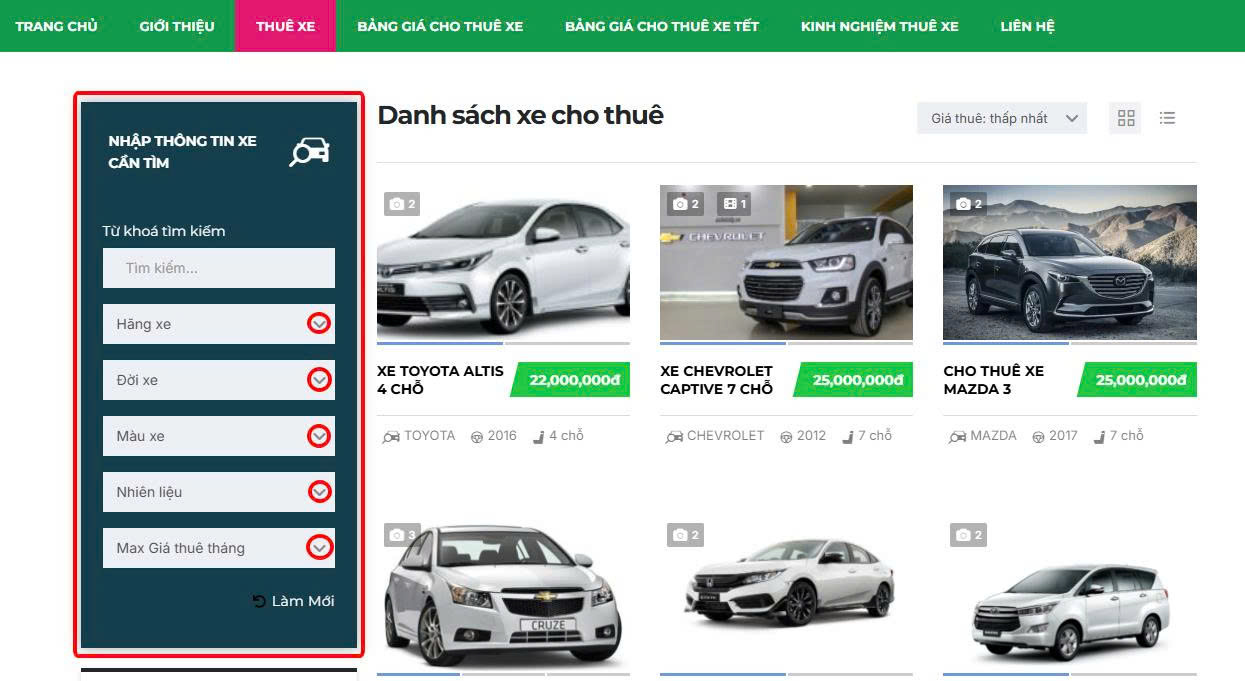The image size is (1245, 681).
Task: Open the Nhiên liệu dropdown
Action: click(x=319, y=492)
